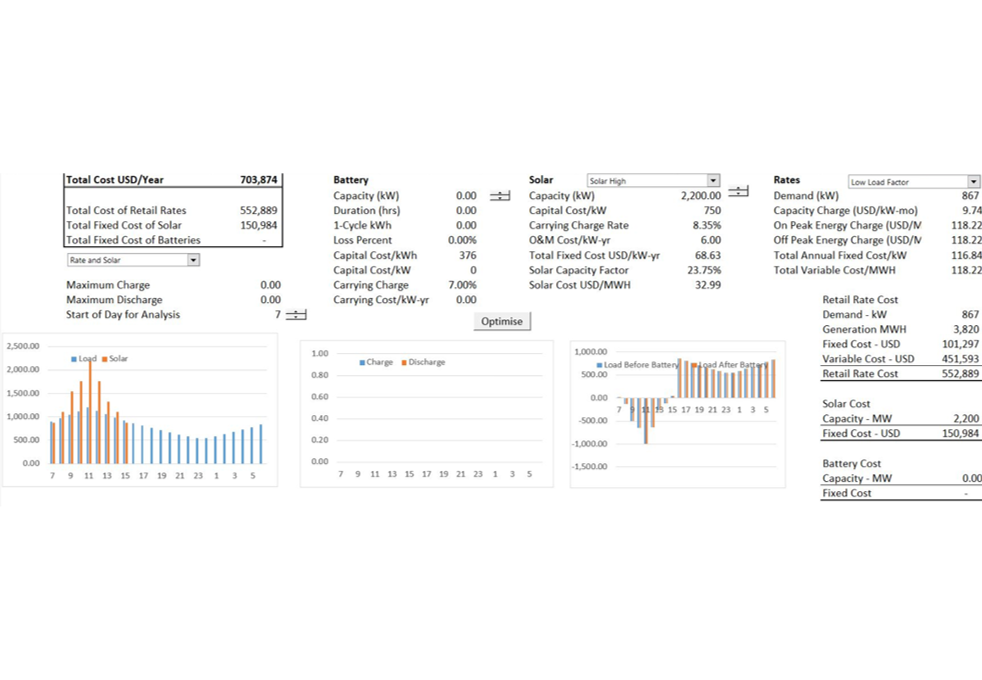Select Retail Rate Cost total 552,889
Viewport: 982px width, 680px height.
960,374
